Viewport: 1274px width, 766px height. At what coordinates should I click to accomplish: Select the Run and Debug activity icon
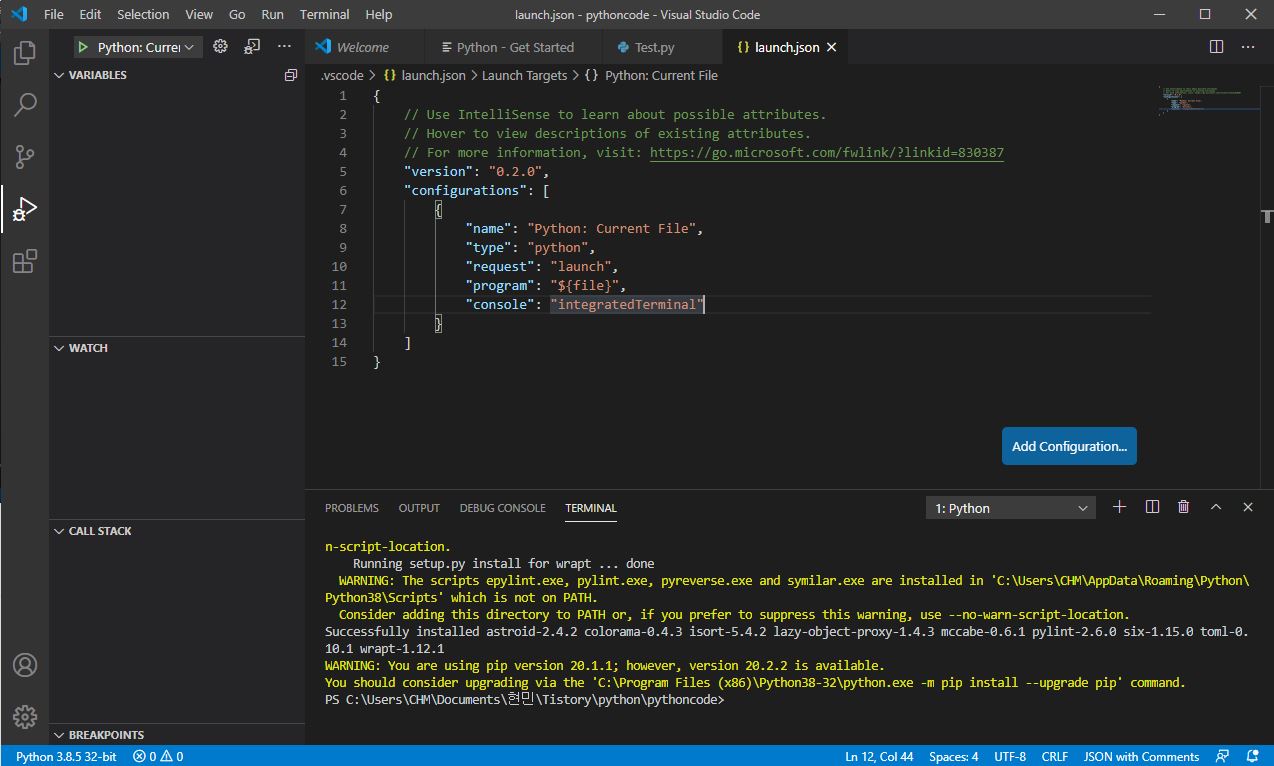(25, 209)
